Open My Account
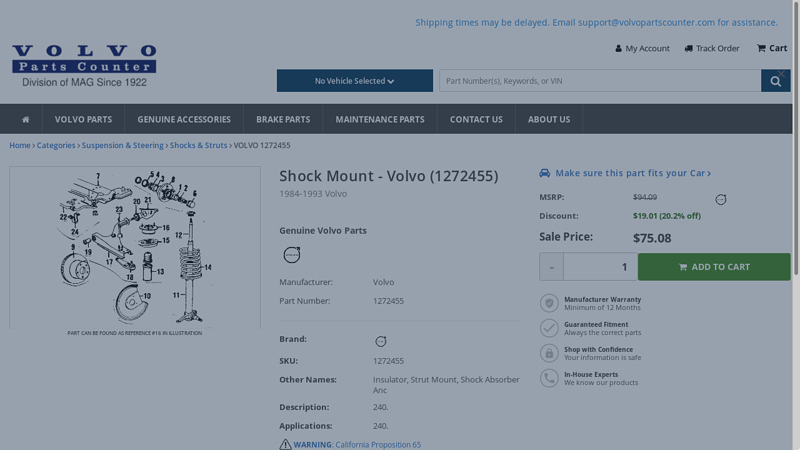This screenshot has height=450, width=800. point(642,48)
